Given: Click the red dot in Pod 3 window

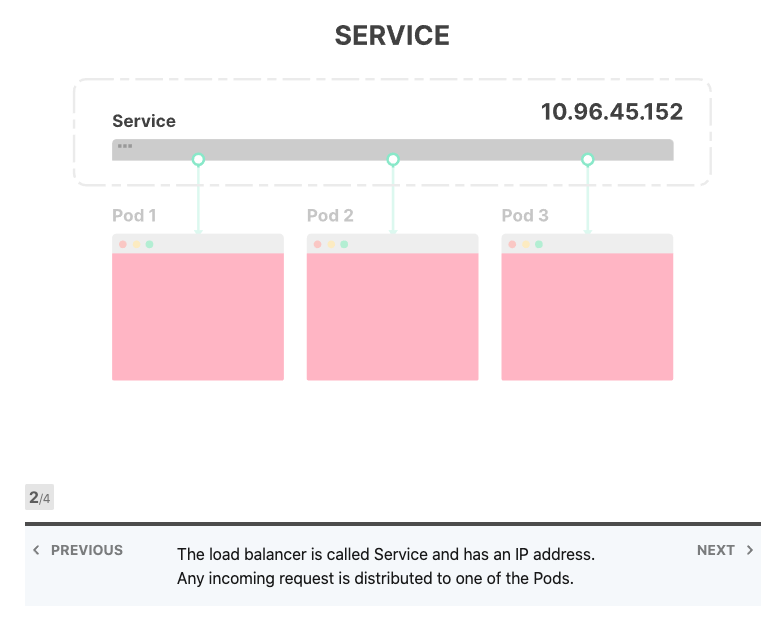Looking at the screenshot, I should click(512, 244).
